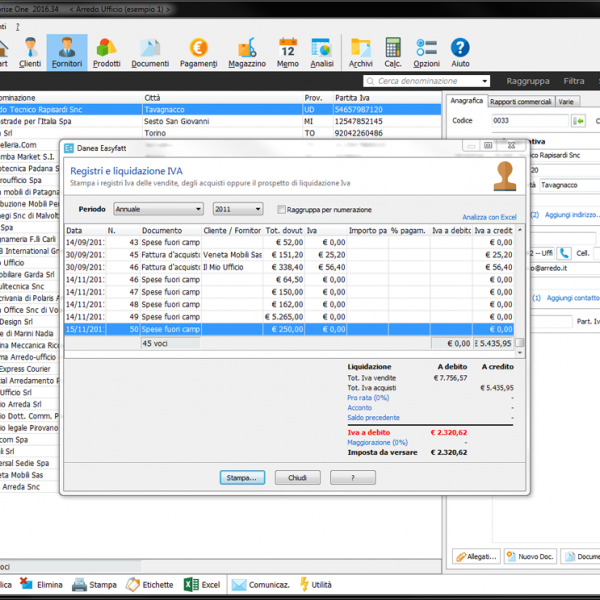
Task: Open the Documenti section
Action: (x=150, y=52)
